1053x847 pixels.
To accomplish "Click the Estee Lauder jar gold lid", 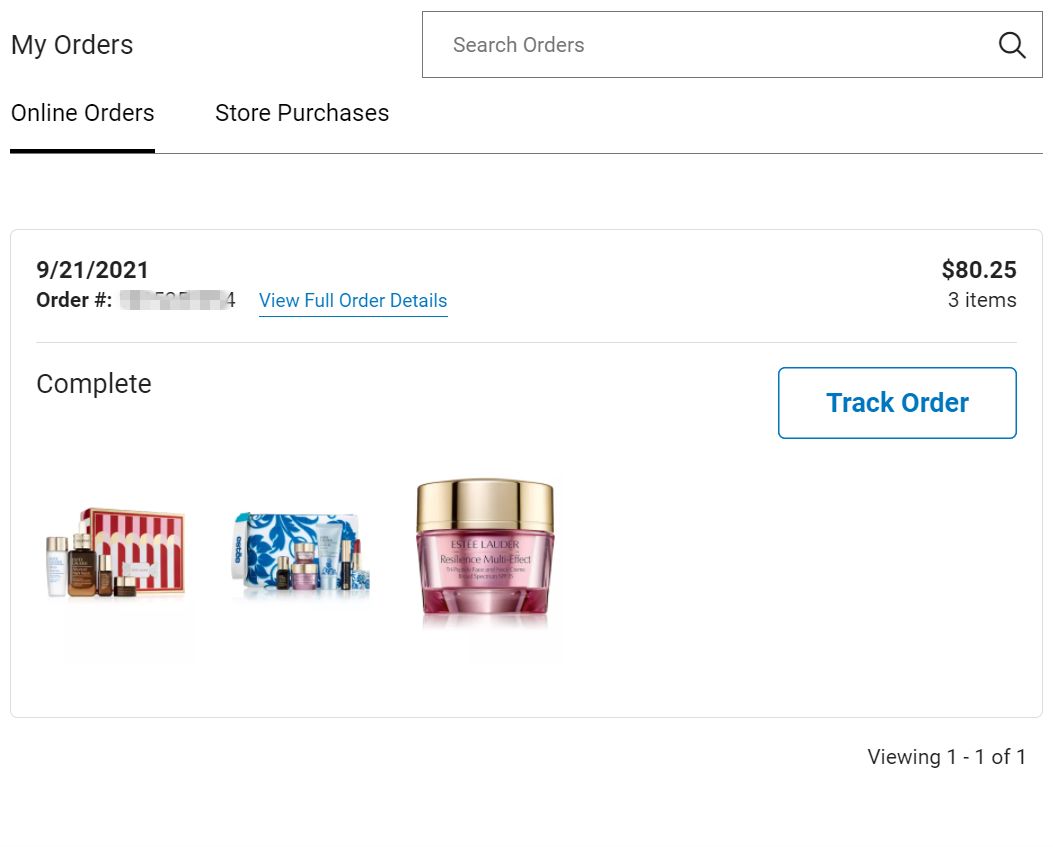I will click(x=485, y=504).
